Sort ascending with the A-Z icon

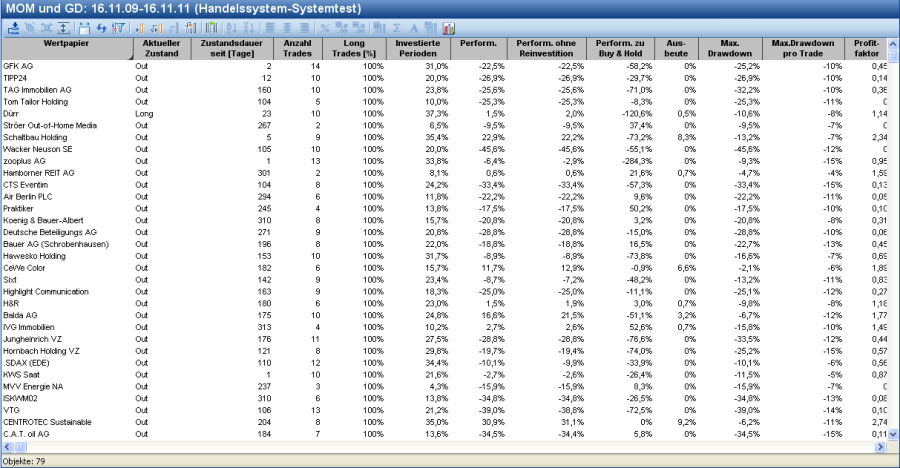pos(231,27)
